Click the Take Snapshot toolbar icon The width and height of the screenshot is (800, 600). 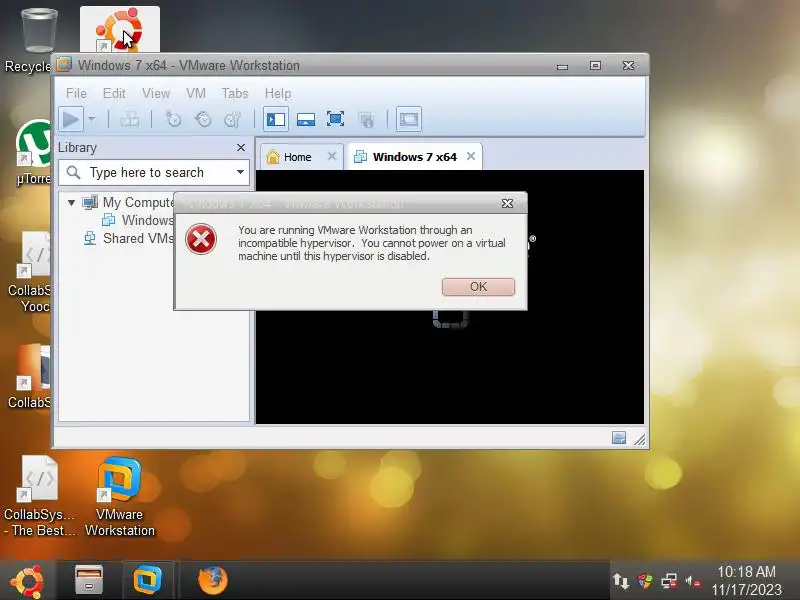173,120
